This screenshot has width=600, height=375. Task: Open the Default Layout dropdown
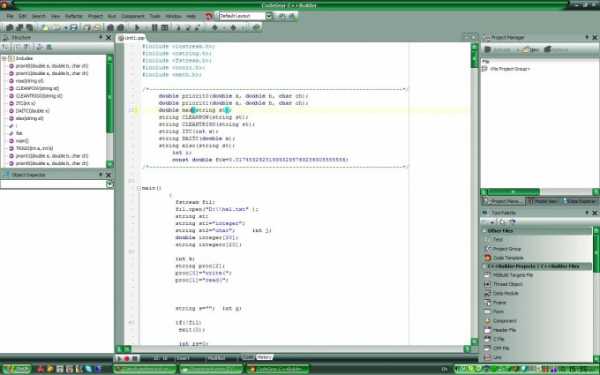pyautogui.click(x=269, y=16)
